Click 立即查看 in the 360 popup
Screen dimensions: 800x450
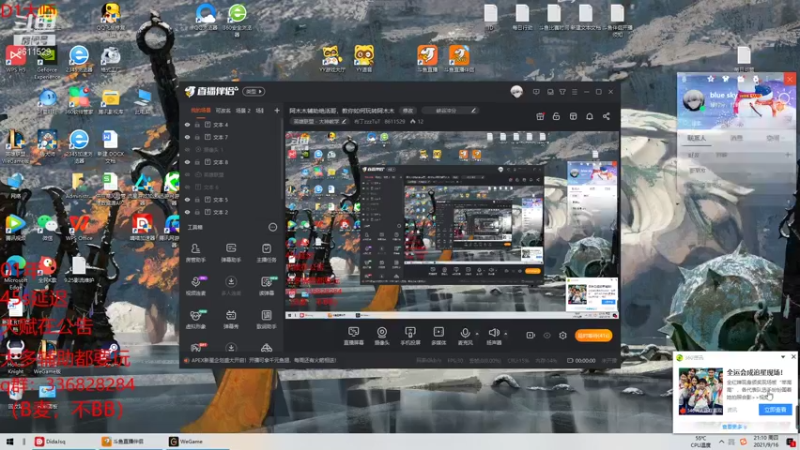click(x=775, y=410)
